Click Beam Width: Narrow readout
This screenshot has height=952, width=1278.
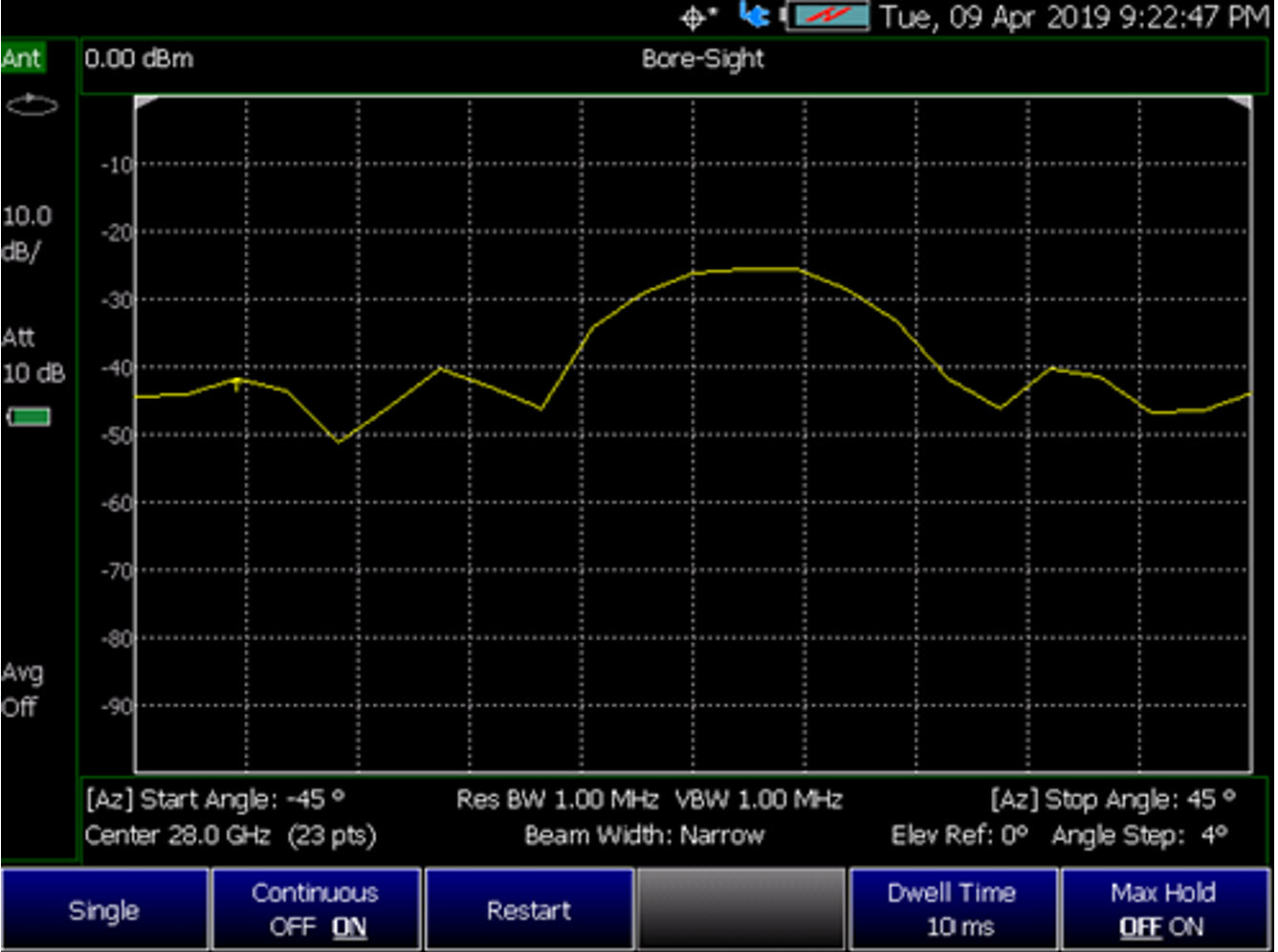pyautogui.click(x=645, y=835)
